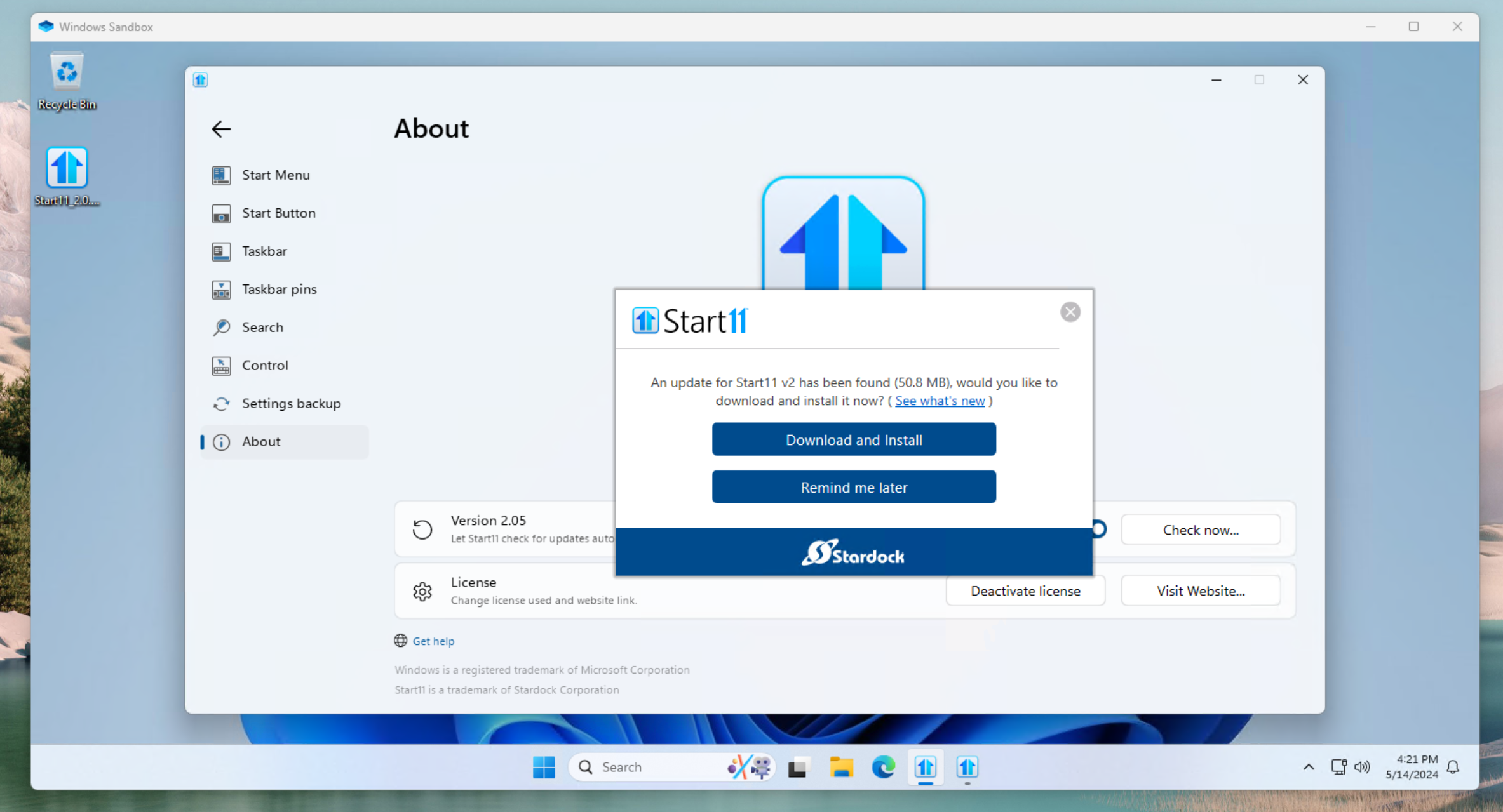Screen dimensions: 1503x812
Task: Open Start Menu settings page
Action: [x=284, y=175]
